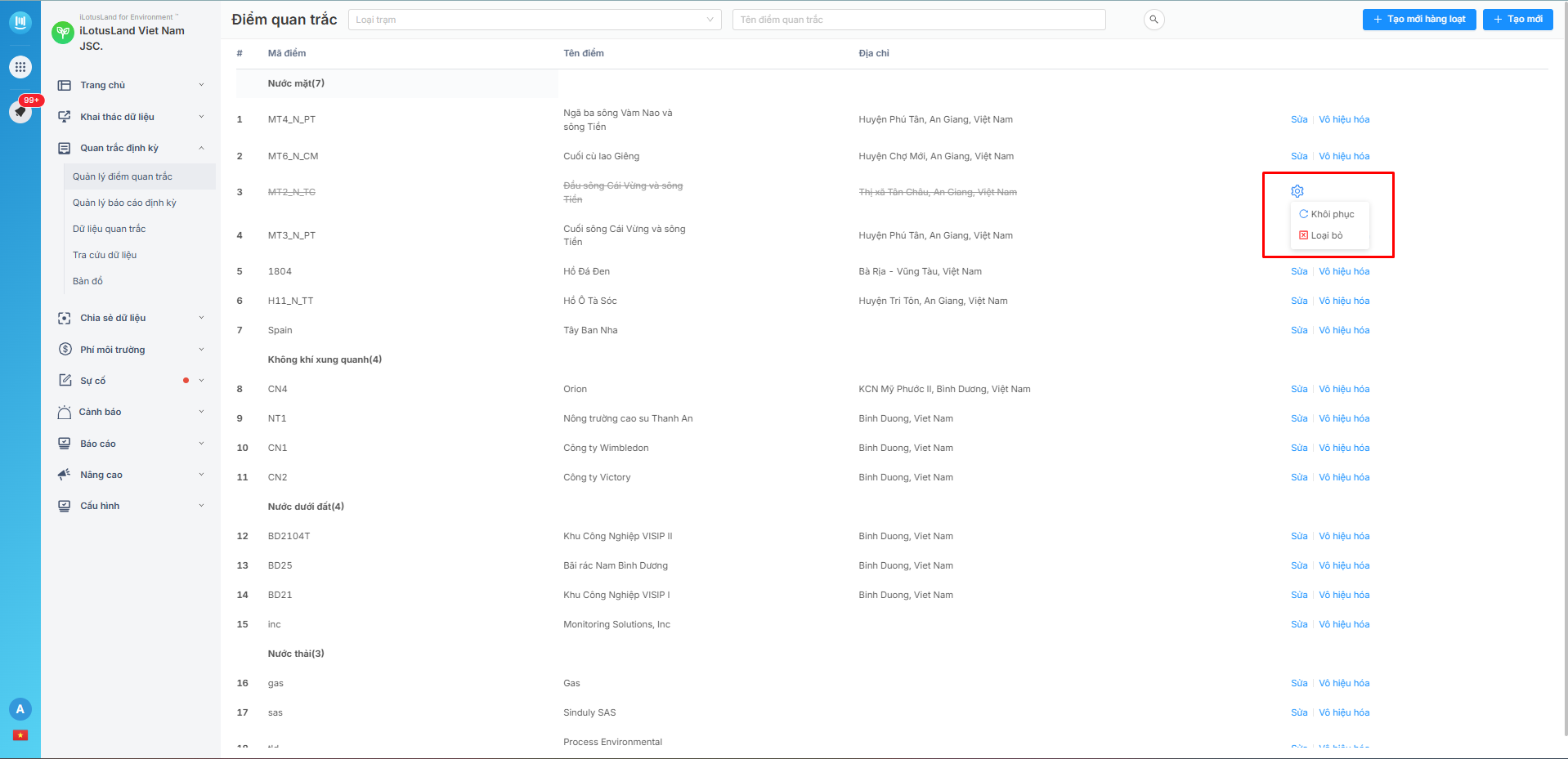Click Sửa for Hồ Đá Đen row
Image resolution: width=1568 pixels, height=759 pixels.
pyautogui.click(x=1299, y=271)
